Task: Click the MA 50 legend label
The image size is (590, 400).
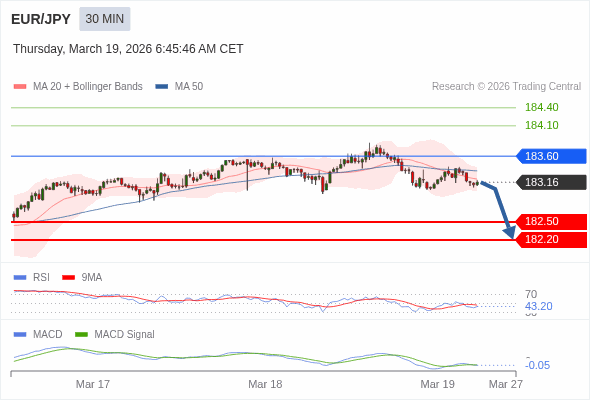Action: click(x=189, y=87)
